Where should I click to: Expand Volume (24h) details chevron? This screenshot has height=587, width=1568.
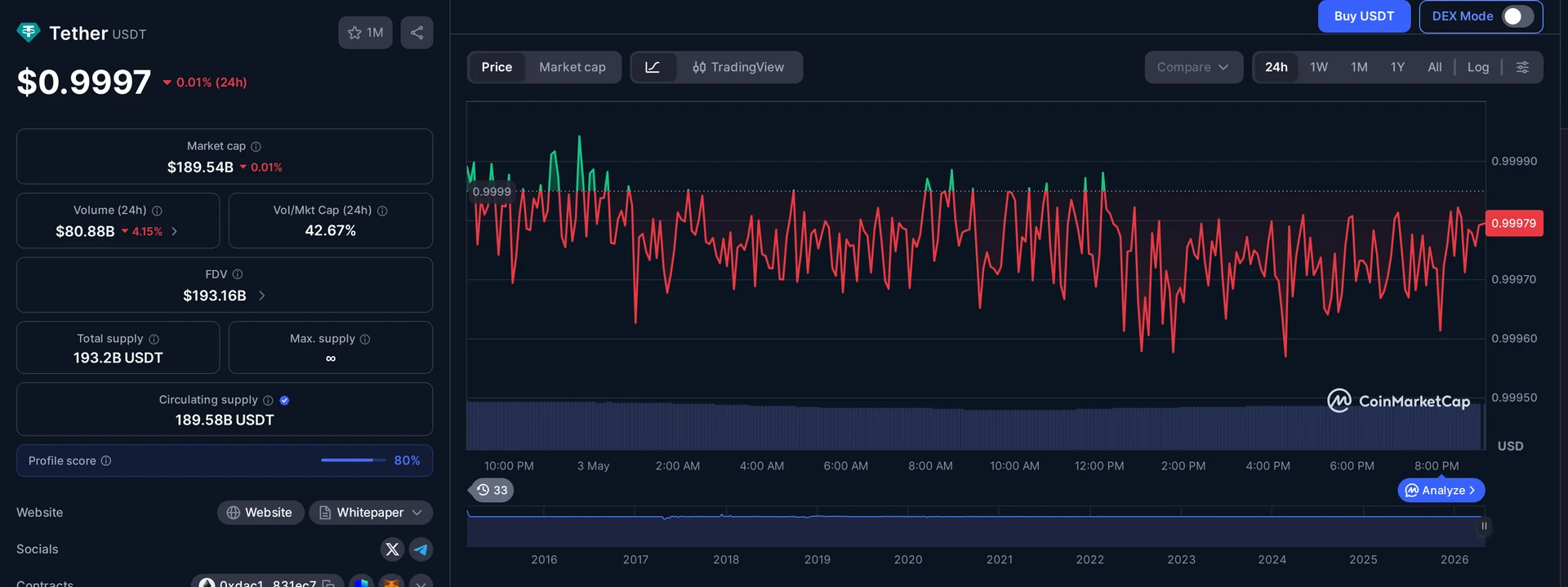[174, 232]
